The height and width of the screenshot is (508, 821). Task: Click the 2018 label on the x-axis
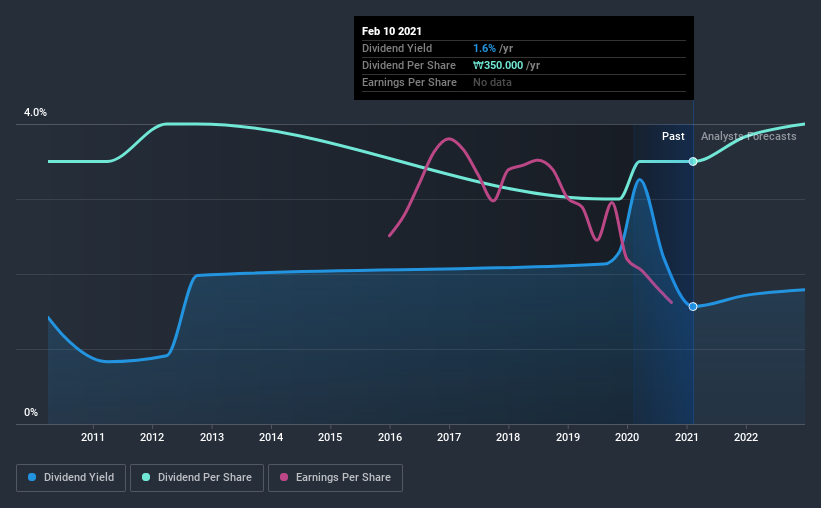point(508,437)
